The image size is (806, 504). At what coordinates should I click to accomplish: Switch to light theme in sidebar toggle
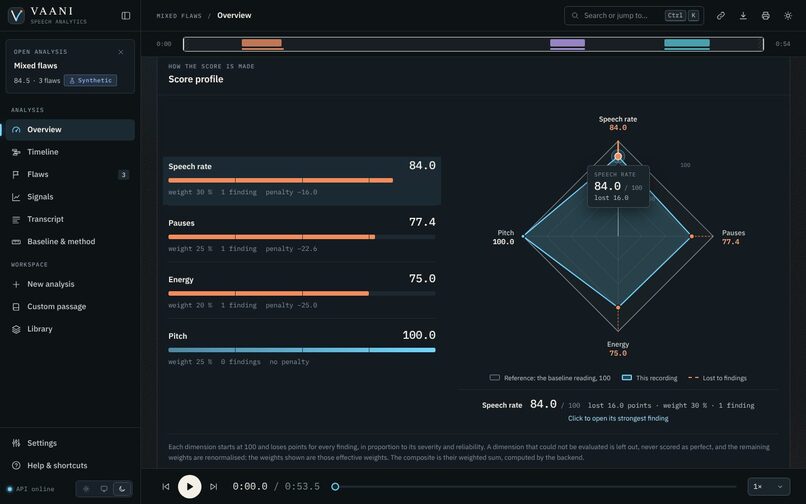(86, 489)
